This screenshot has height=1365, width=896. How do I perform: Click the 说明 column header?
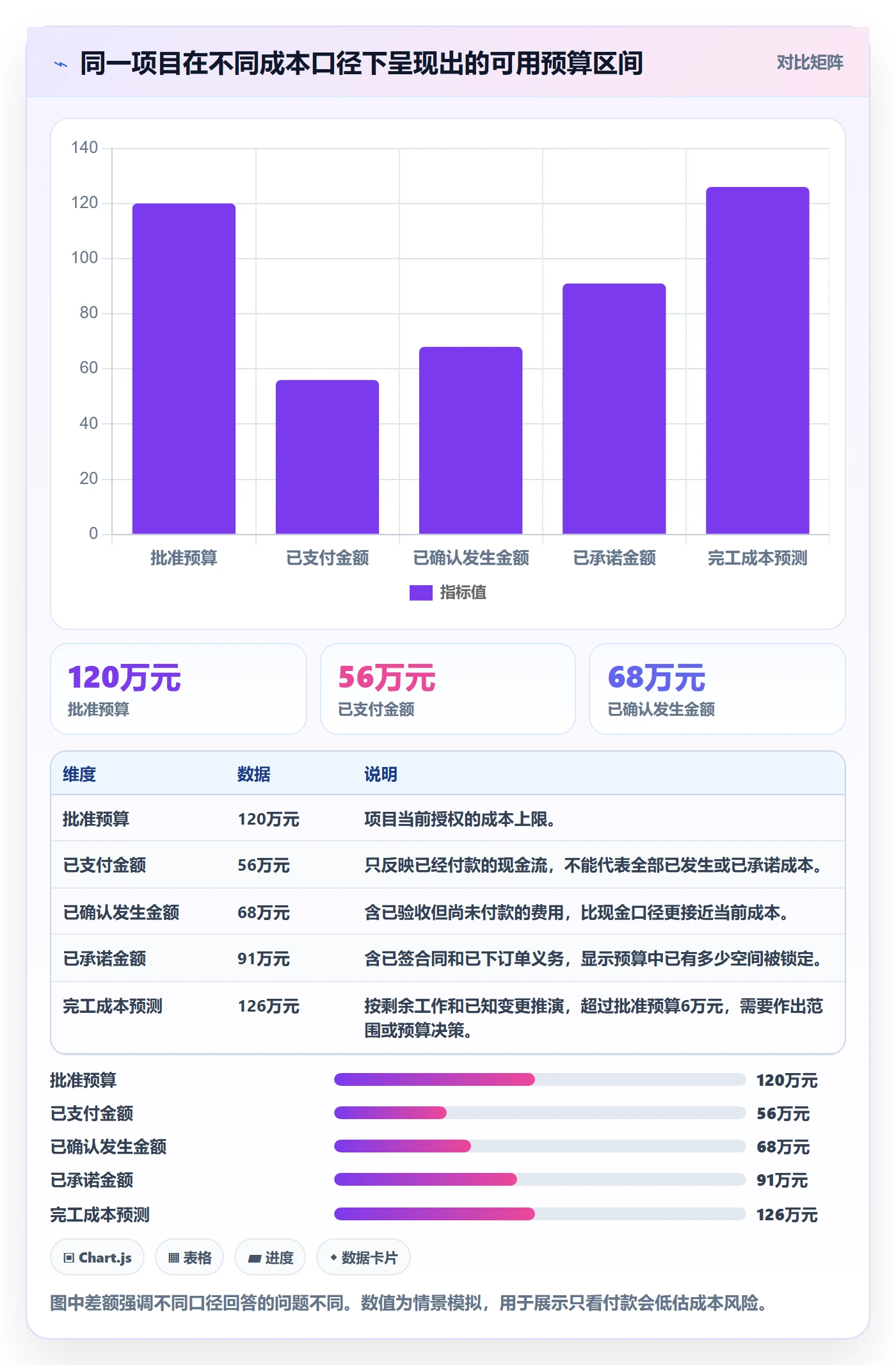tap(381, 774)
